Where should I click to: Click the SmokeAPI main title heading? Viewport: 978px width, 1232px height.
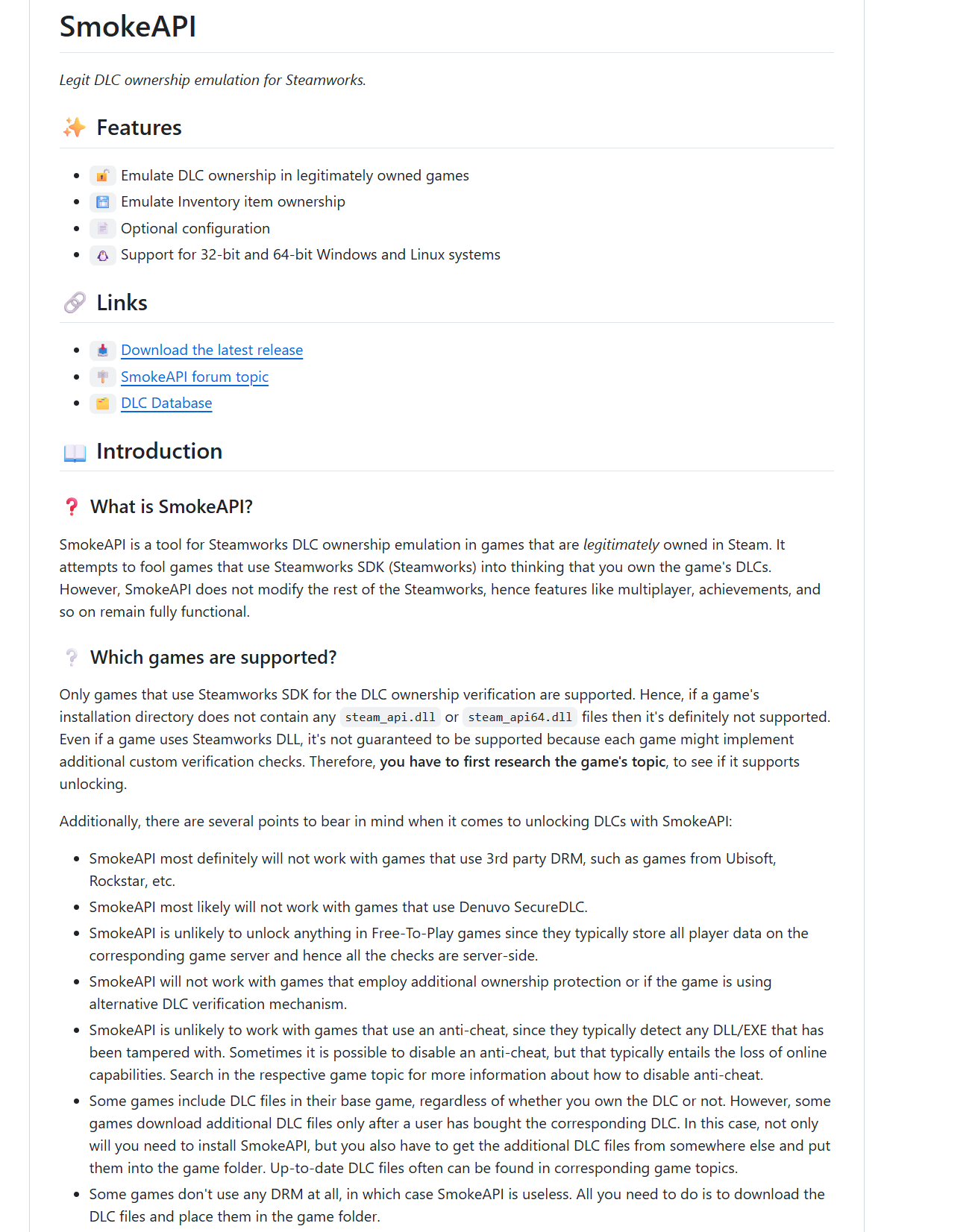tap(128, 27)
